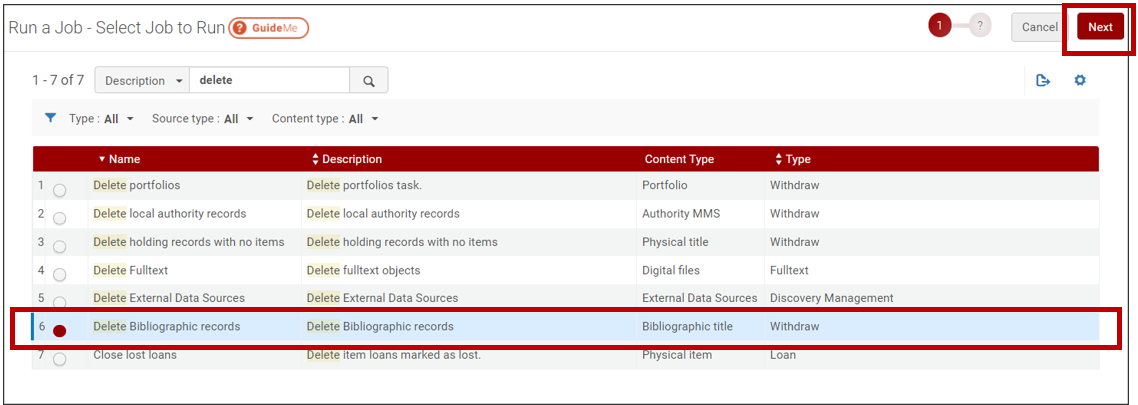The height and width of the screenshot is (405, 1138).
Task: Click the Cancel button
Action: [x=1039, y=27]
